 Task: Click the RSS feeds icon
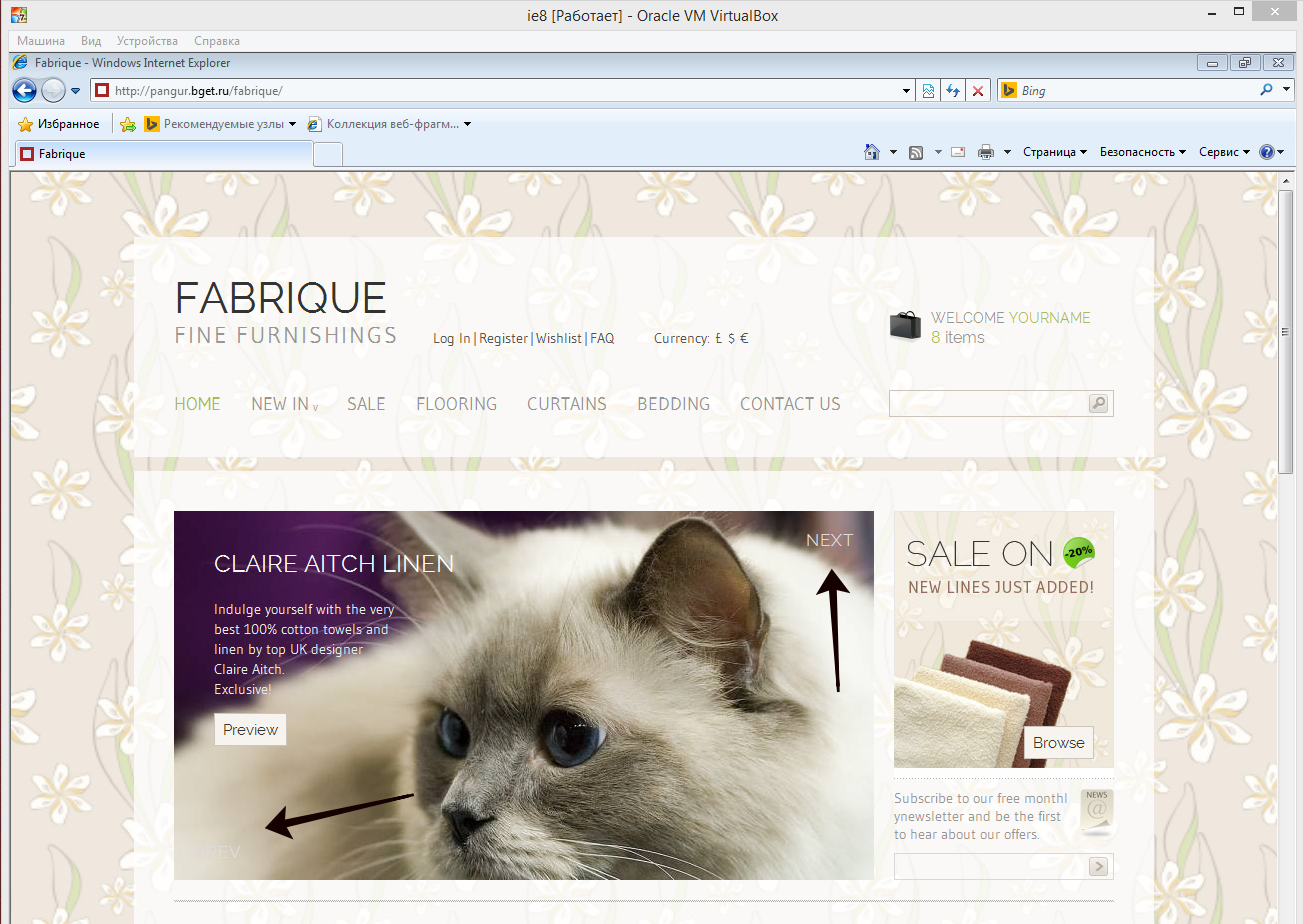[915, 152]
